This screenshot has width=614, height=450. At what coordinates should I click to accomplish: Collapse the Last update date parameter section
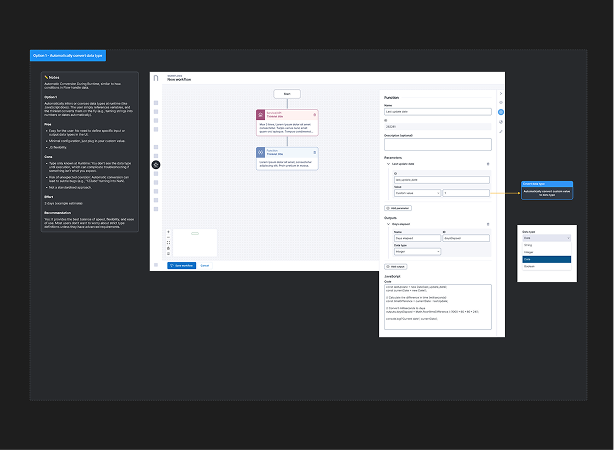click(x=386, y=163)
